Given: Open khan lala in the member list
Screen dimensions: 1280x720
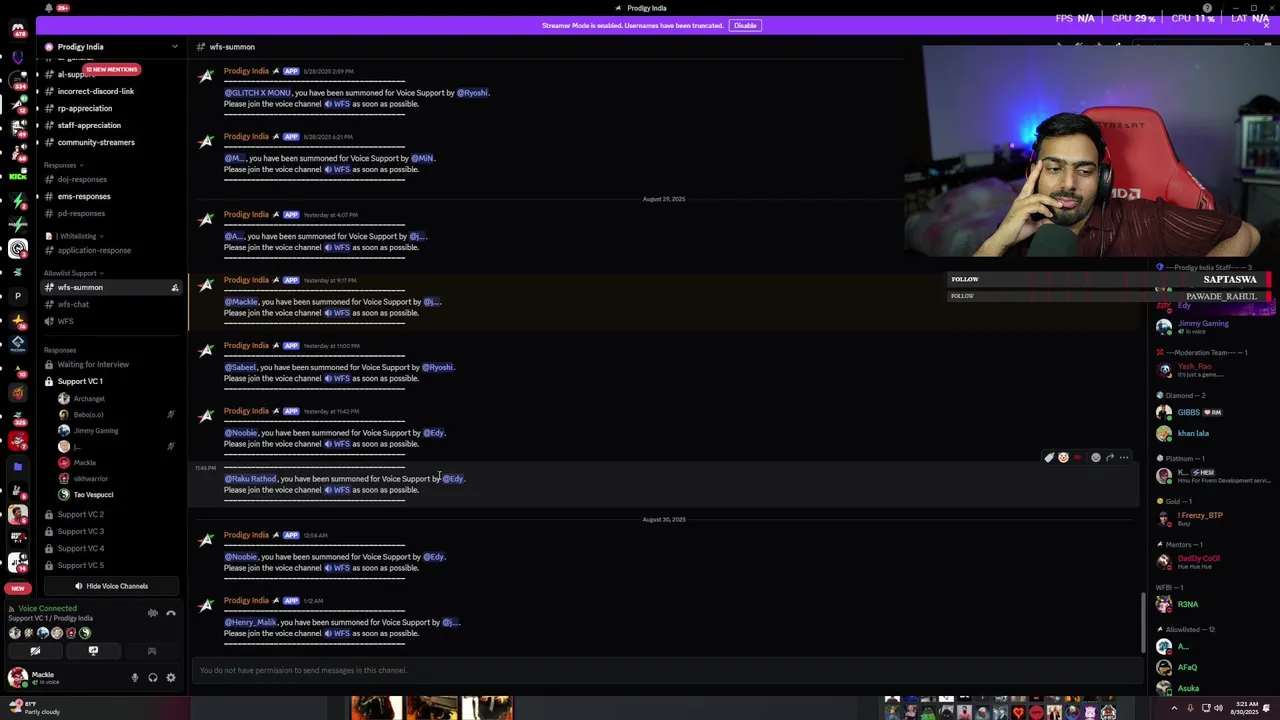Looking at the screenshot, I should pos(1193,433).
